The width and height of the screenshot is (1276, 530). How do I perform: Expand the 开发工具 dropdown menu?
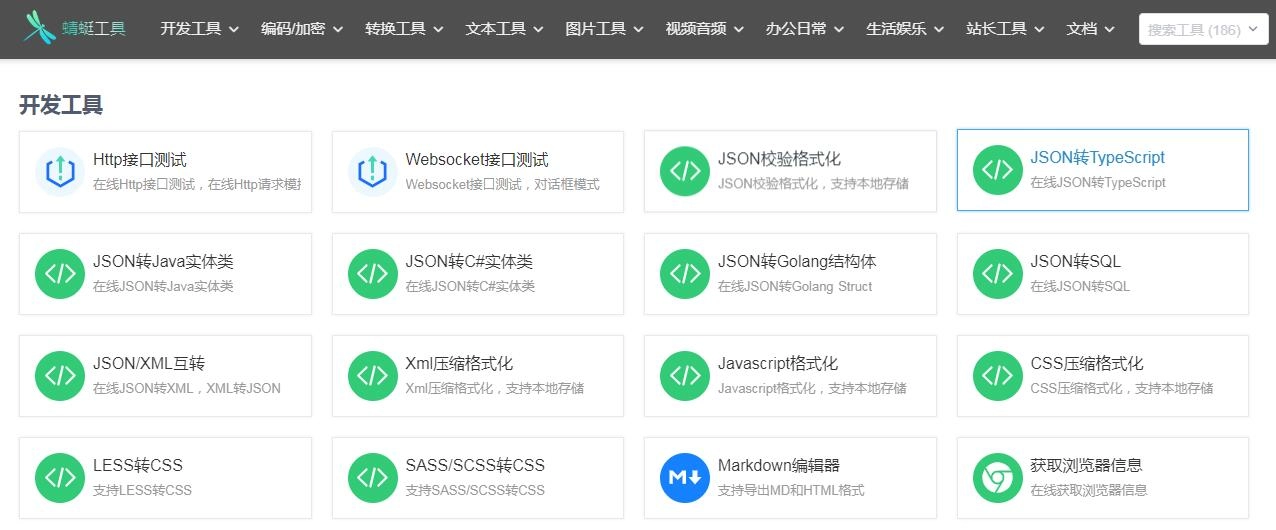199,29
